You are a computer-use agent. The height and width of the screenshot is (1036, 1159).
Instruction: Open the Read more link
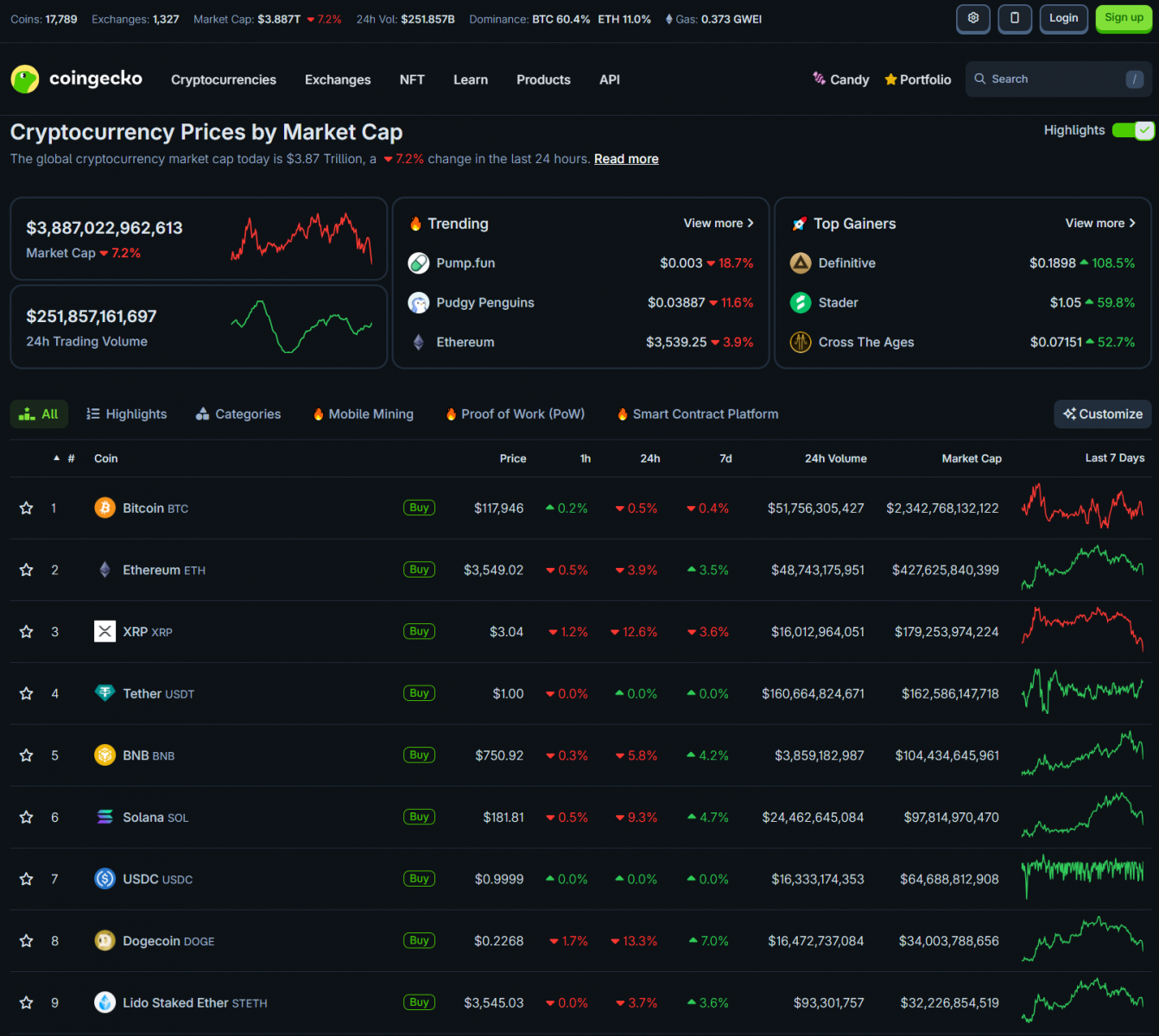click(x=625, y=159)
